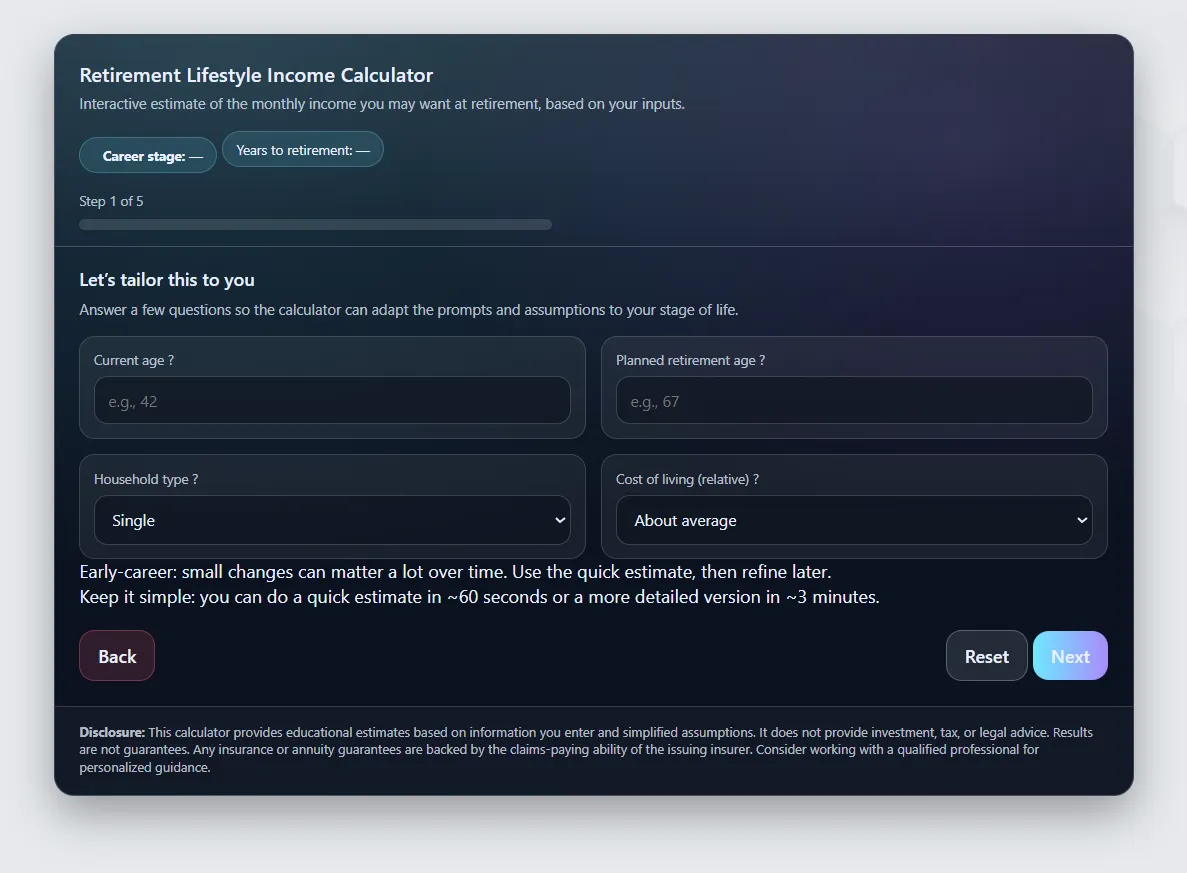Click the 'Keep it simple' hint line

[479, 597]
